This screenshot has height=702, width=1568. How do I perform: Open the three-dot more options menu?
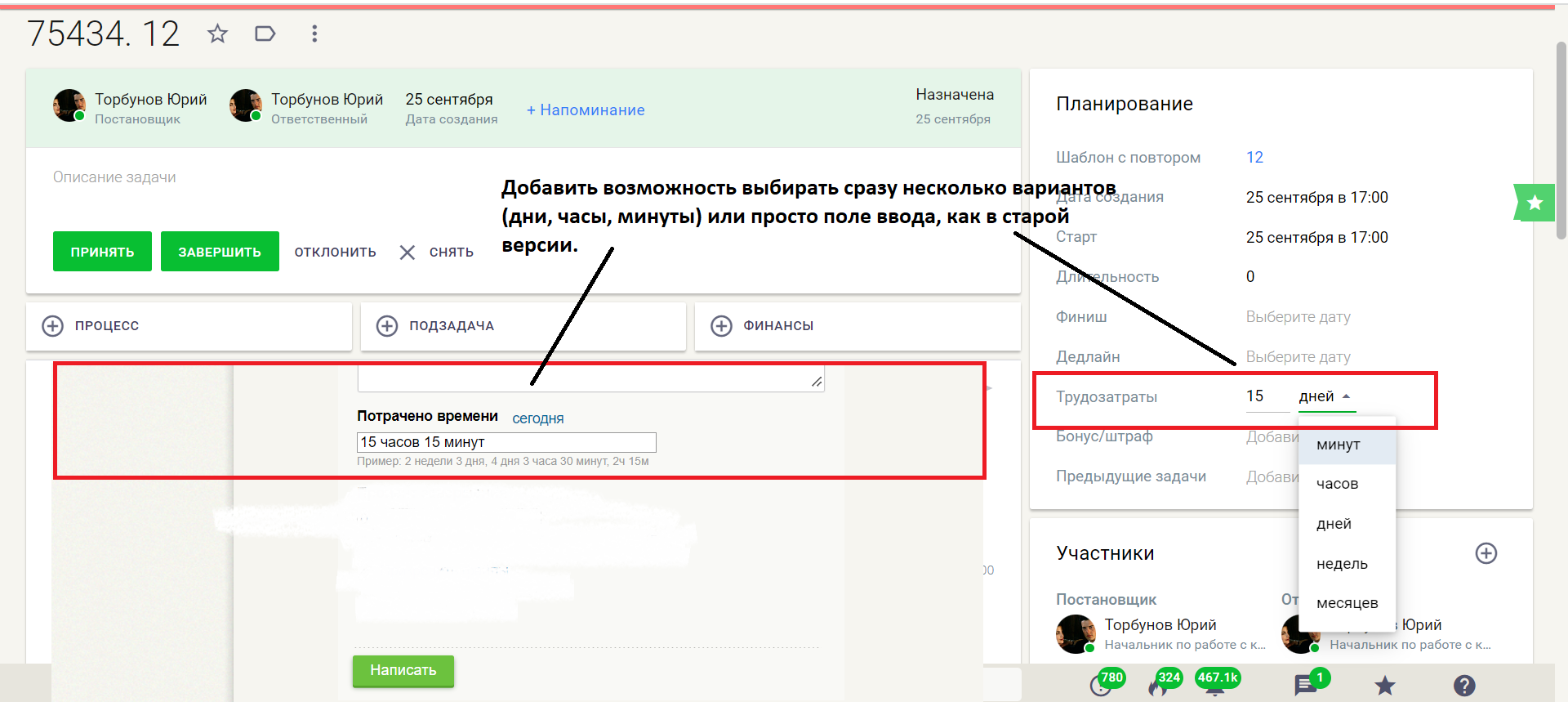click(x=314, y=34)
